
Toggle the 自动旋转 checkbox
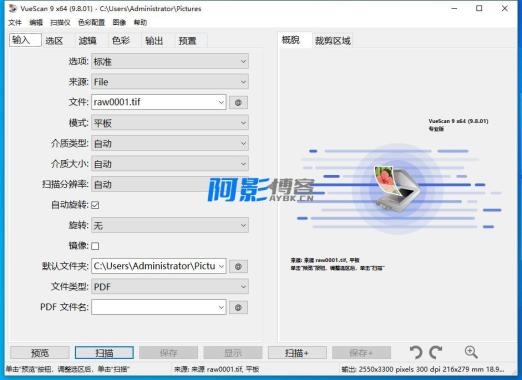coord(95,205)
